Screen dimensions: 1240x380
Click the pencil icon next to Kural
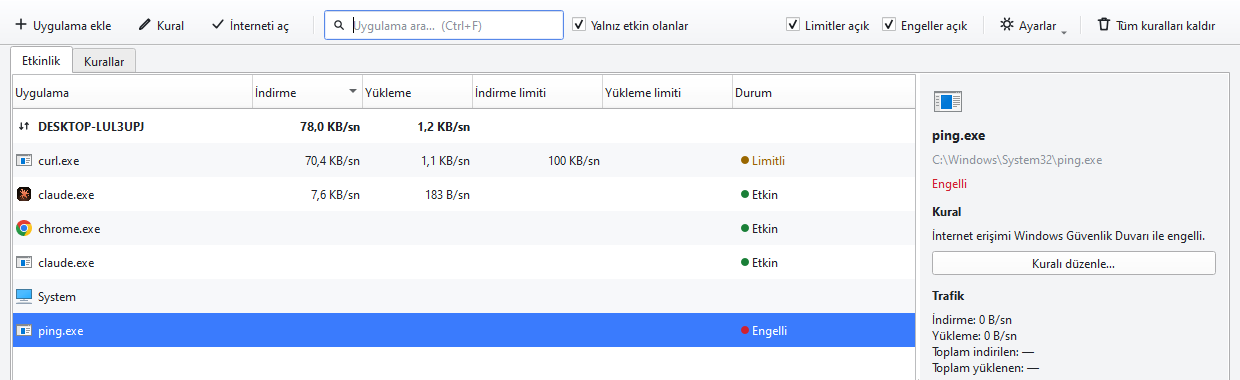[x=145, y=25]
